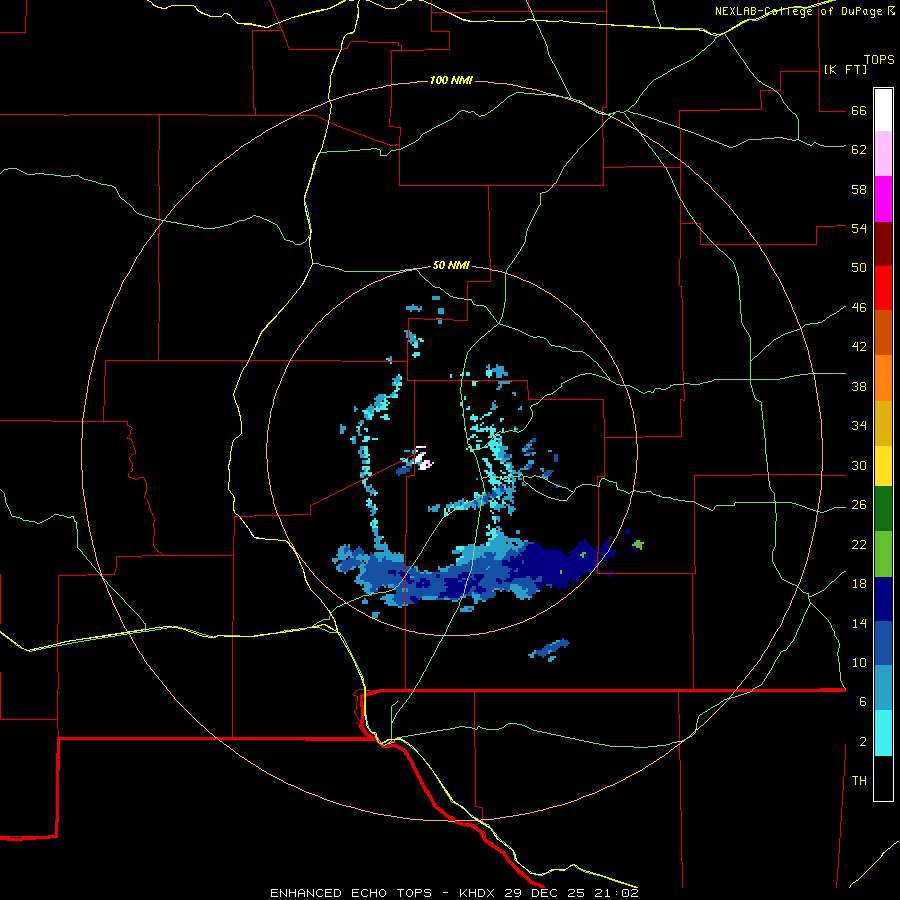The width and height of the screenshot is (900, 900).
Task: Click the navy 14 kft legend swatch
Action: [883, 599]
